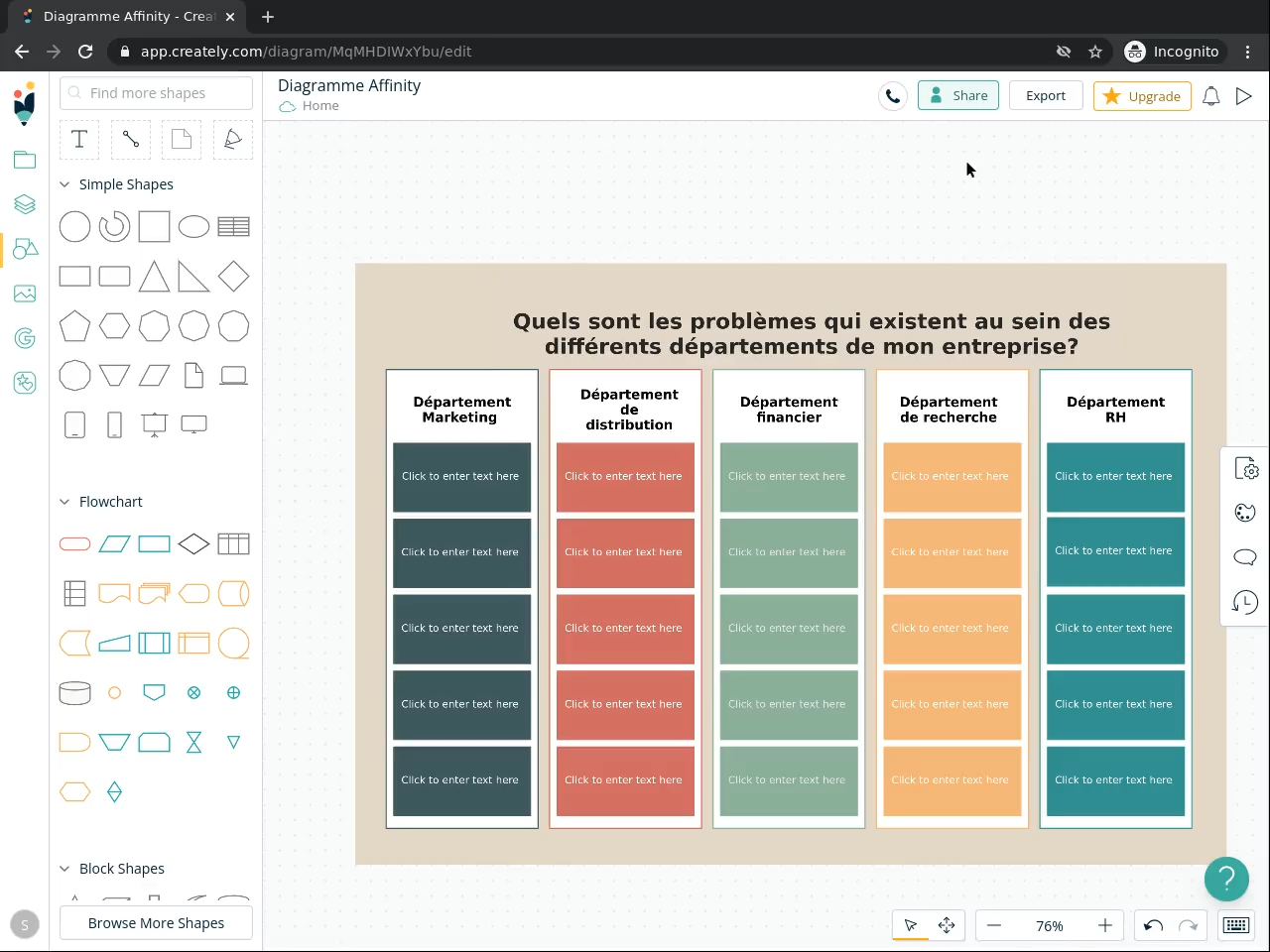
Task: Open the comments panel icon
Action: click(1245, 556)
